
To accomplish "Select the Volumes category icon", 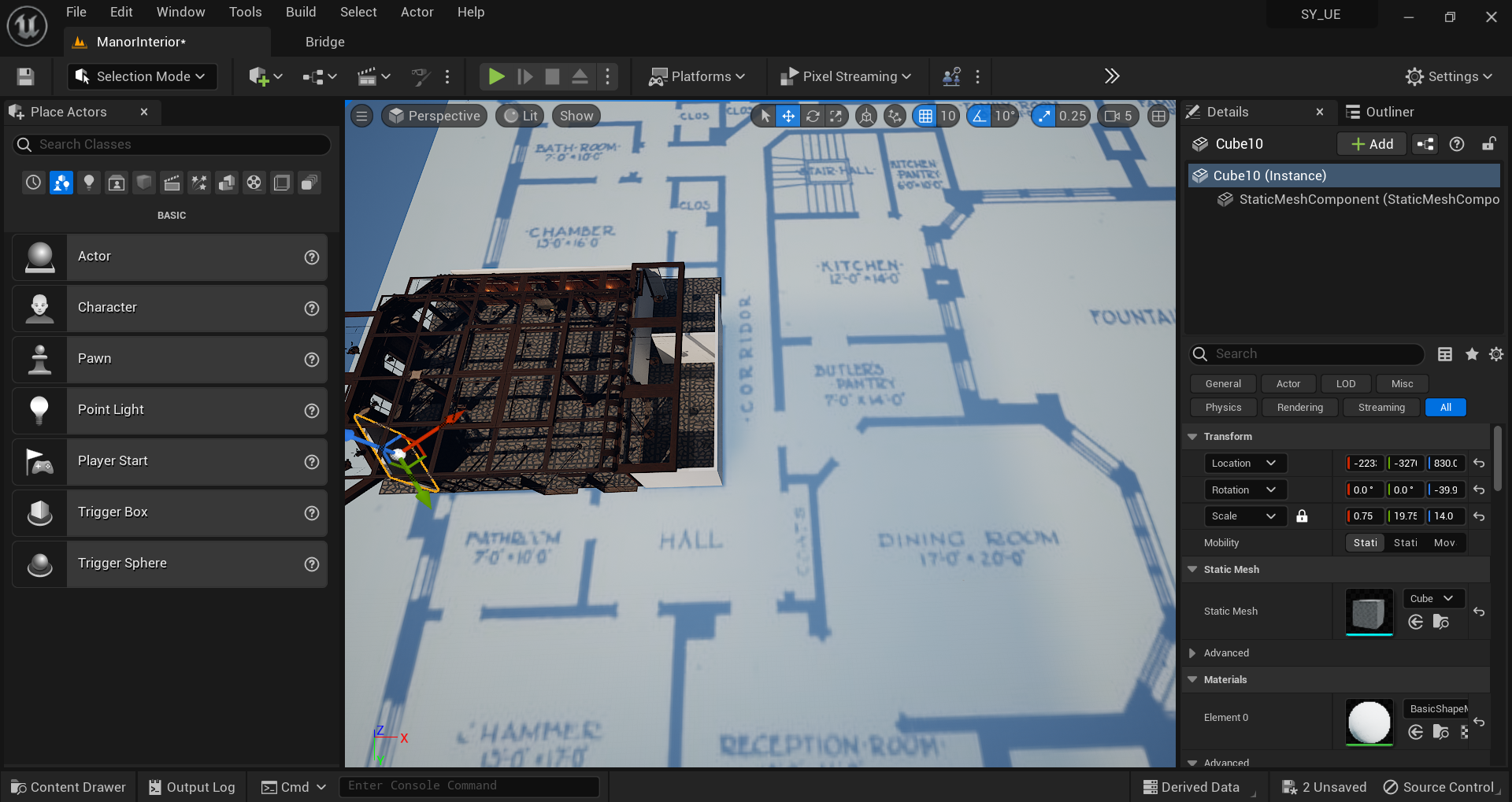I will pos(282,183).
